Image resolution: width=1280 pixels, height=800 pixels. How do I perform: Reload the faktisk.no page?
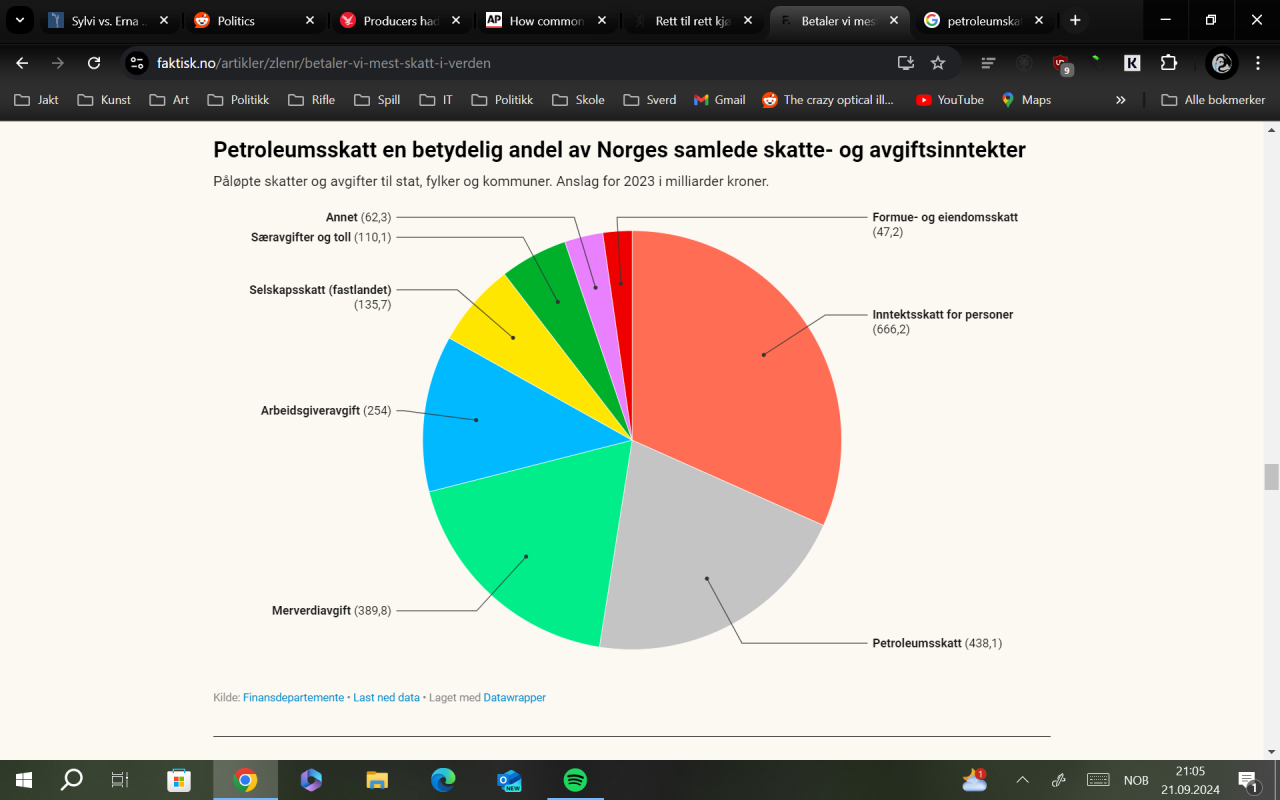point(93,62)
